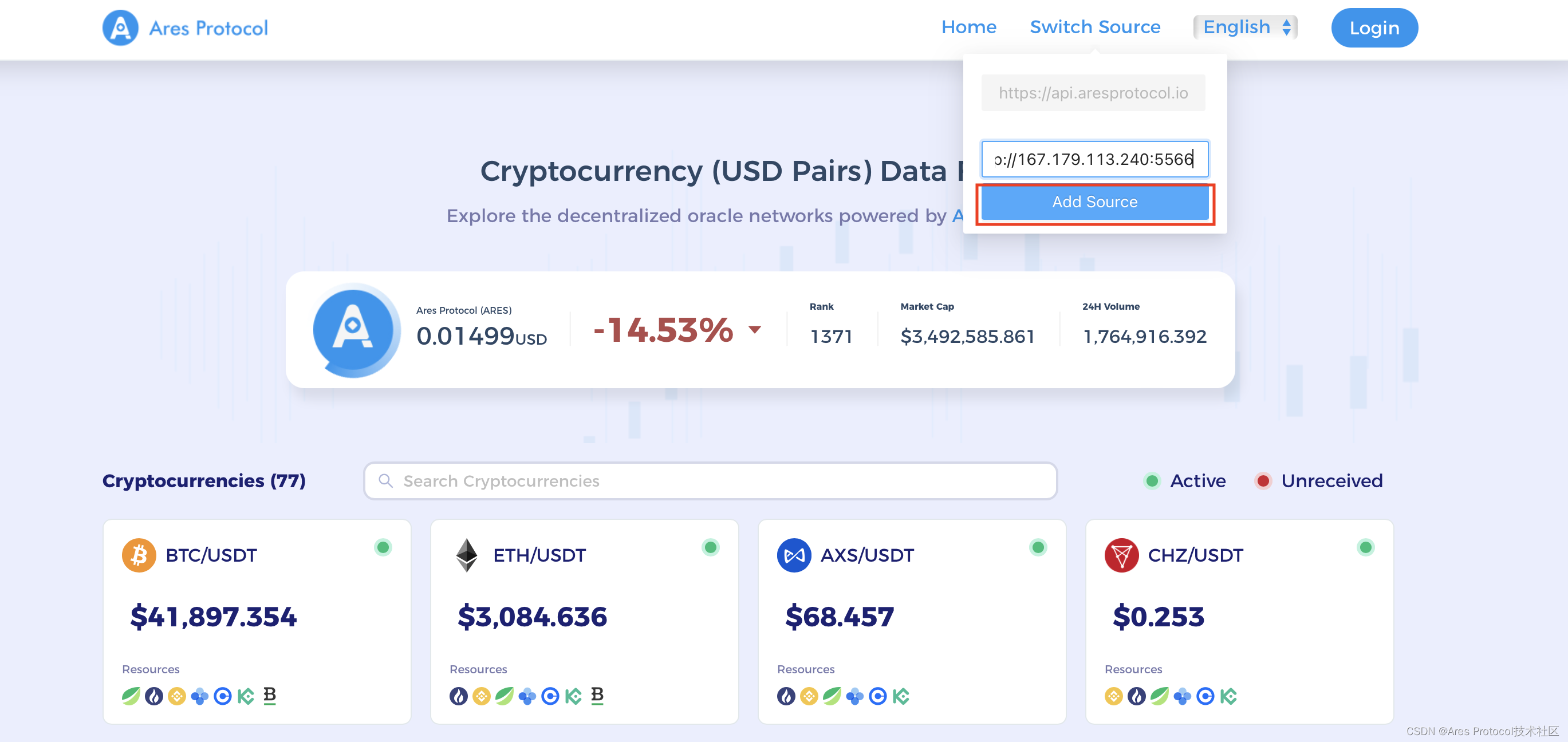The width and height of the screenshot is (1568, 742).
Task: Click the green status dot on CHZ/USDT
Action: 1365,547
